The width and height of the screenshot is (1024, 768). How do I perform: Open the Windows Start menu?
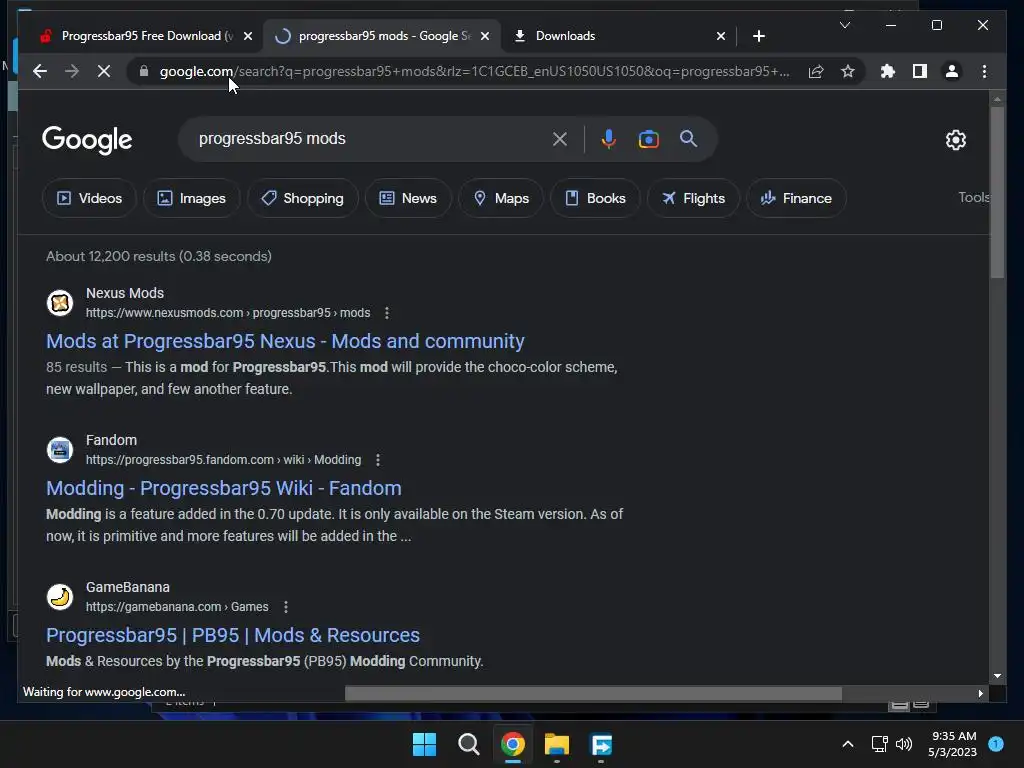(424, 744)
